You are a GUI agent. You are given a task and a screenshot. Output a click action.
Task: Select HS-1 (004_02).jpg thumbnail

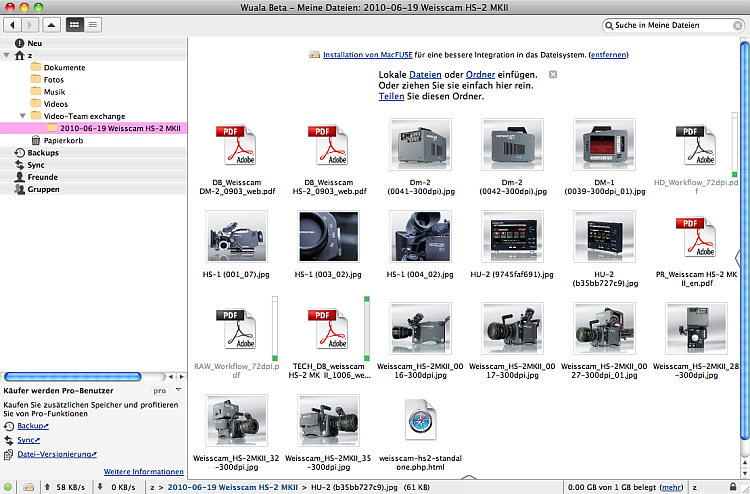coord(420,236)
